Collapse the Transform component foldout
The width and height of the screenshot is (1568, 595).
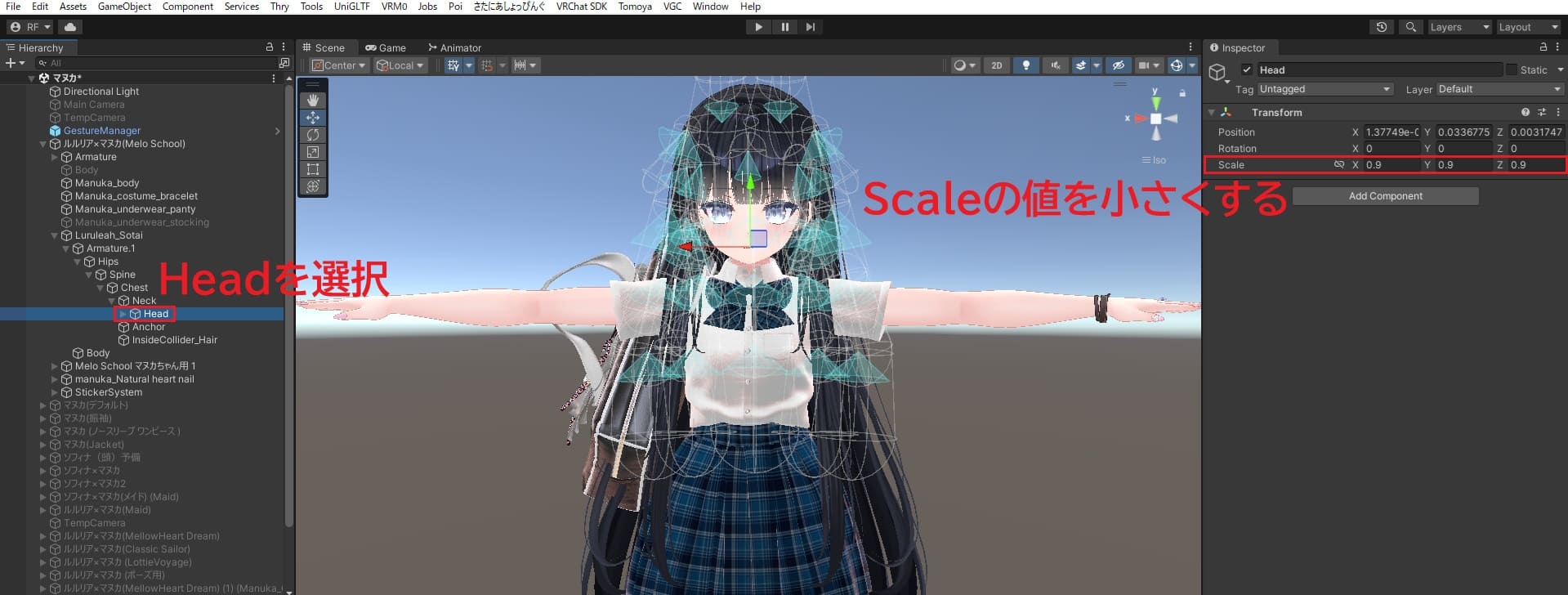[1212, 112]
